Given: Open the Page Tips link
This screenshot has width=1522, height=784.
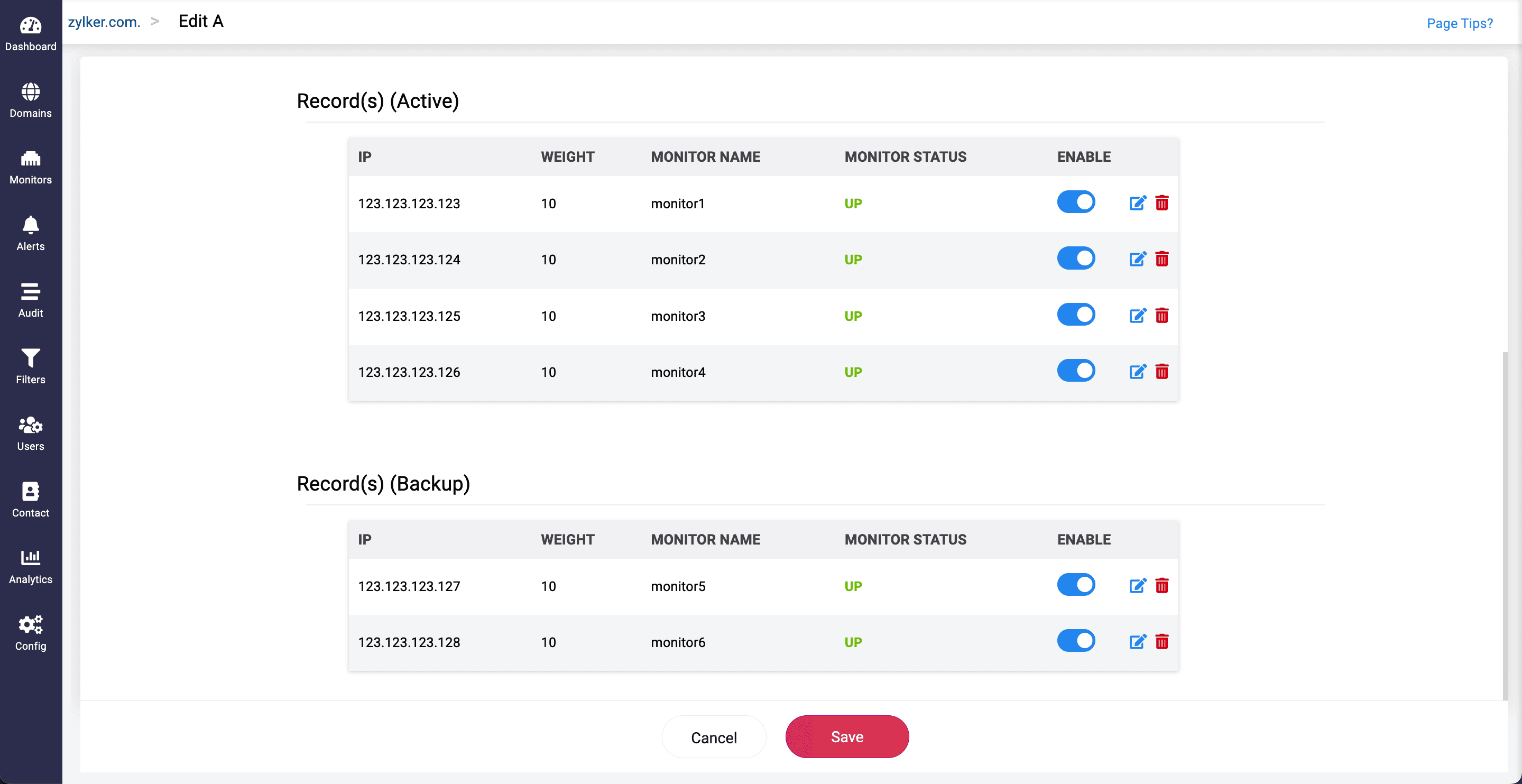Looking at the screenshot, I should tap(1460, 23).
